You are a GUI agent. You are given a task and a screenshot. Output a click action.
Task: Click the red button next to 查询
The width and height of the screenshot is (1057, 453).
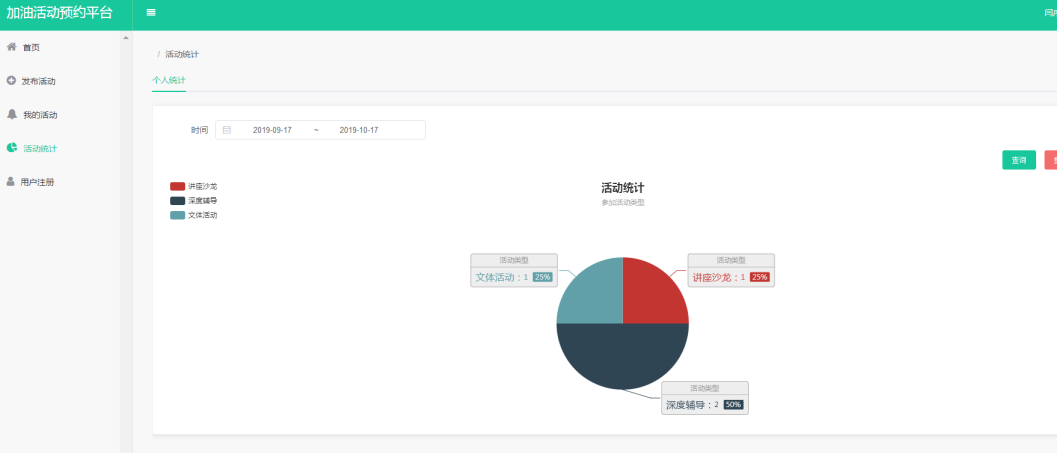coord(1051,160)
